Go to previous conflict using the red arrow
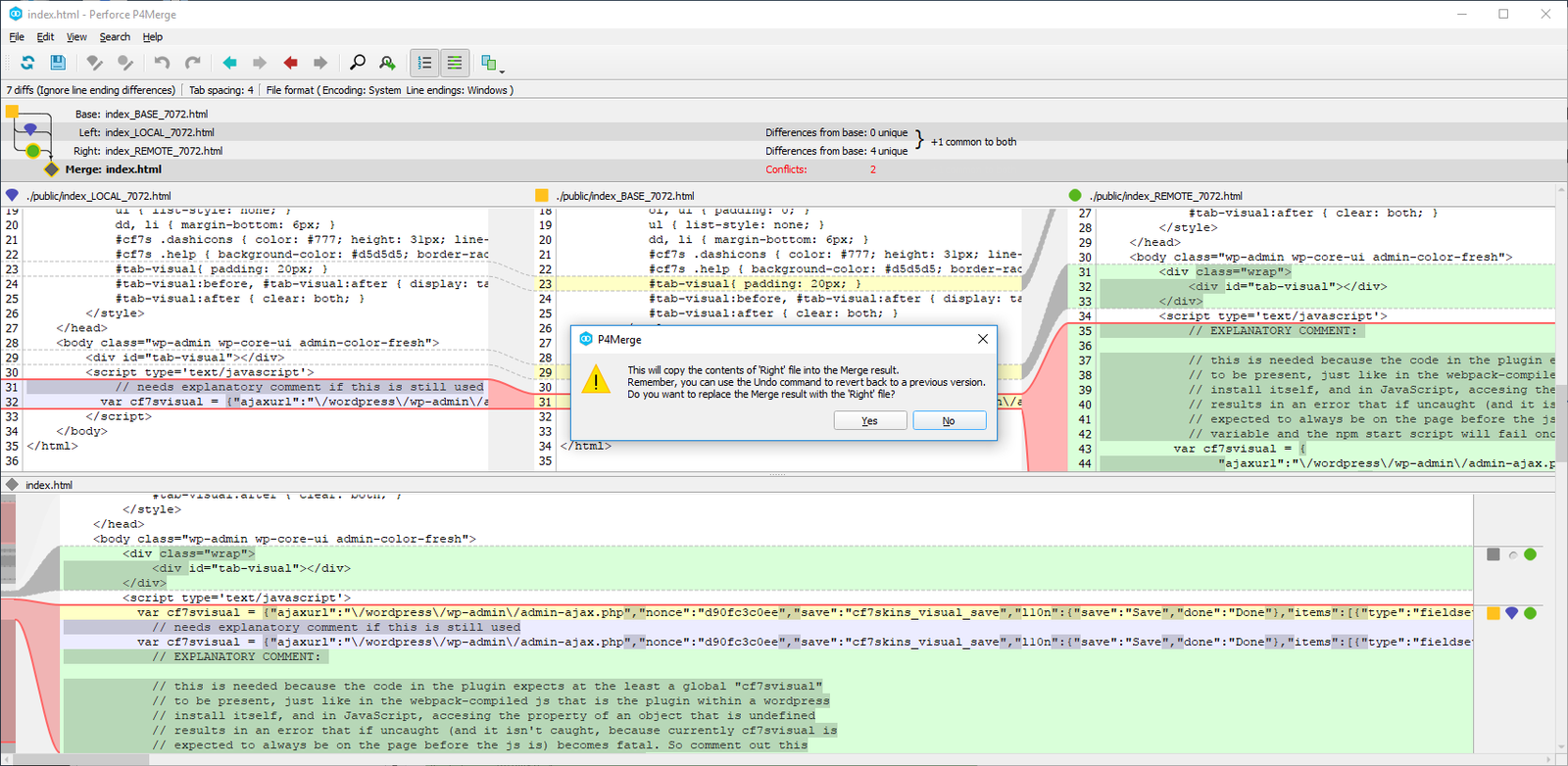The height and width of the screenshot is (766, 1568). click(290, 63)
